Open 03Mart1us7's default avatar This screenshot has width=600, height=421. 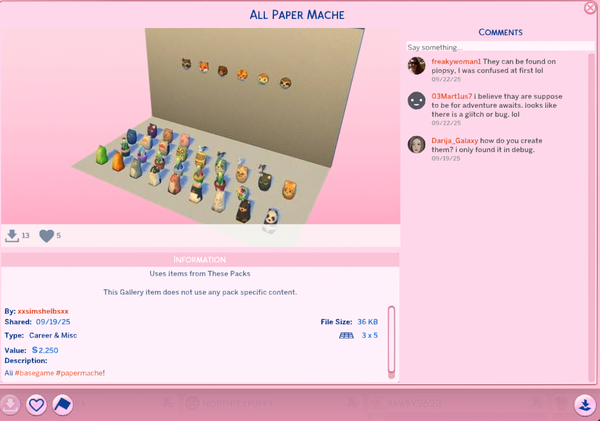pos(416,101)
